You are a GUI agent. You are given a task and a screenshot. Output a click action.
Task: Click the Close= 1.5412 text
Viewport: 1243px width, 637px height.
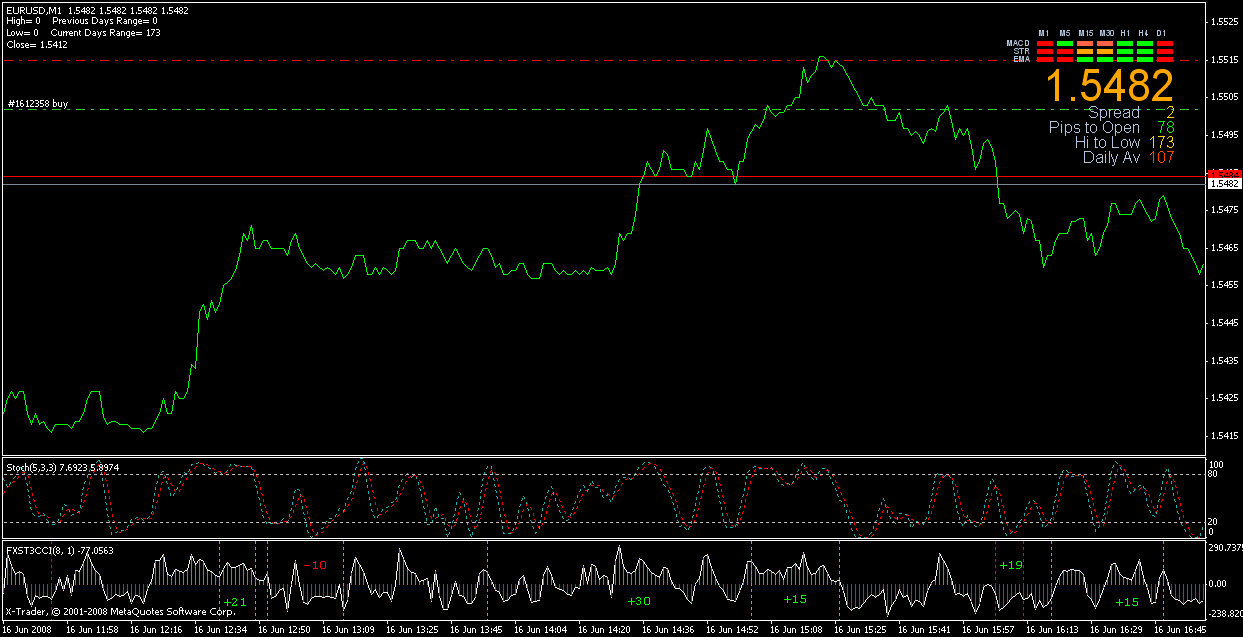click(x=36, y=45)
